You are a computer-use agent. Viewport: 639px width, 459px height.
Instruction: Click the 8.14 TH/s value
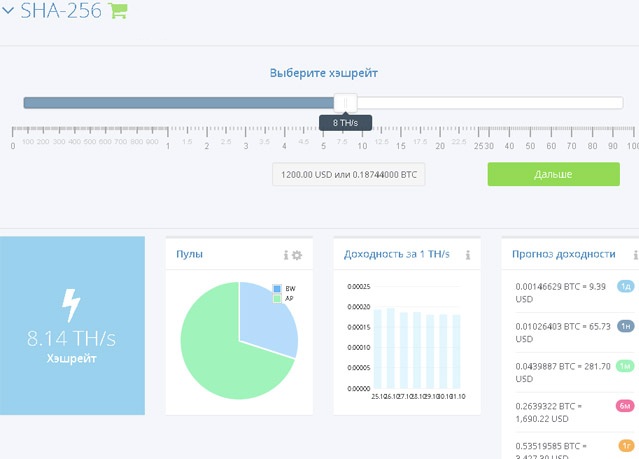[x=71, y=338]
